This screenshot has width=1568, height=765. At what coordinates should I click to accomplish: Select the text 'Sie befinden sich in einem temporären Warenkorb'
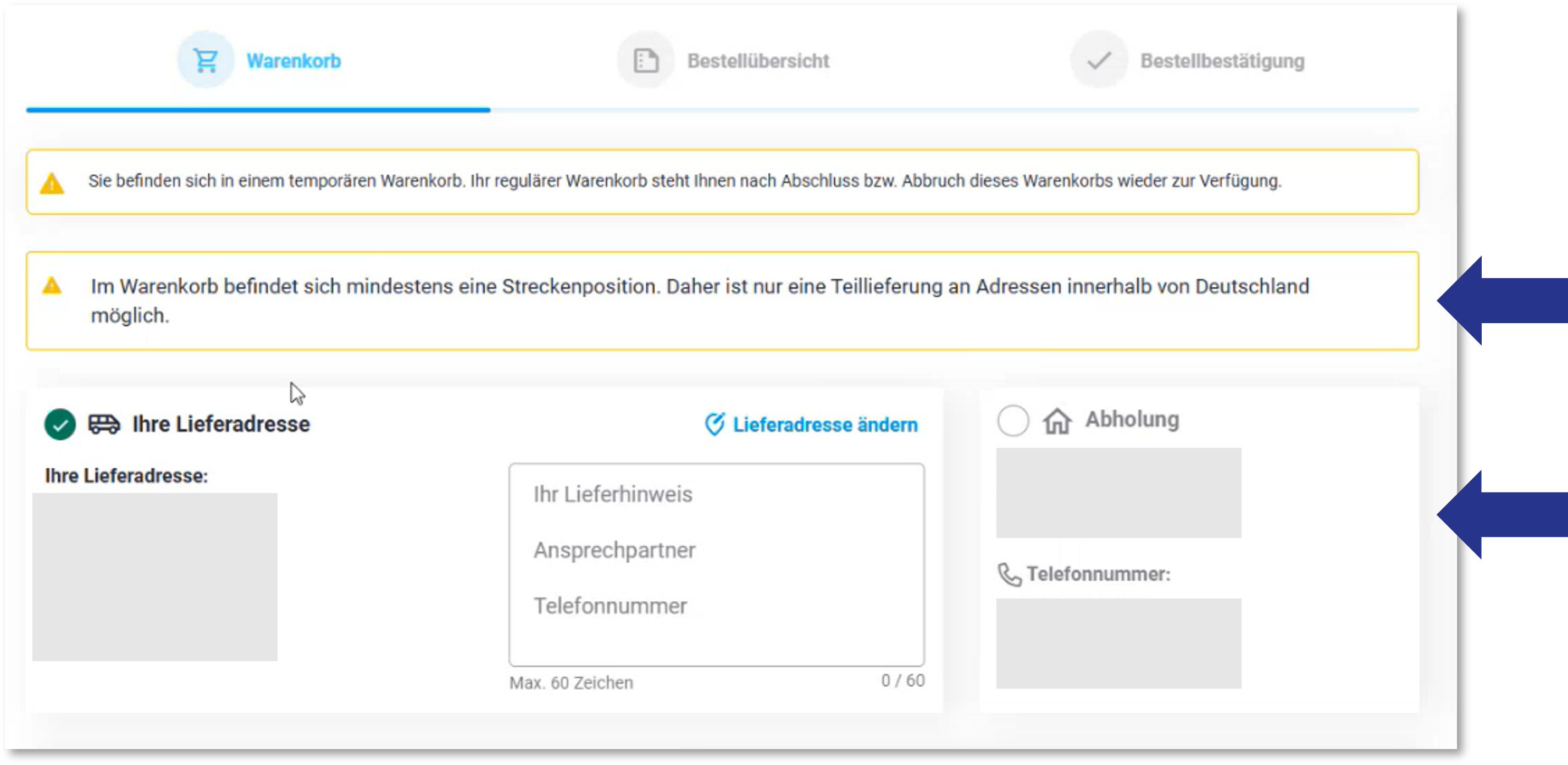[276, 181]
